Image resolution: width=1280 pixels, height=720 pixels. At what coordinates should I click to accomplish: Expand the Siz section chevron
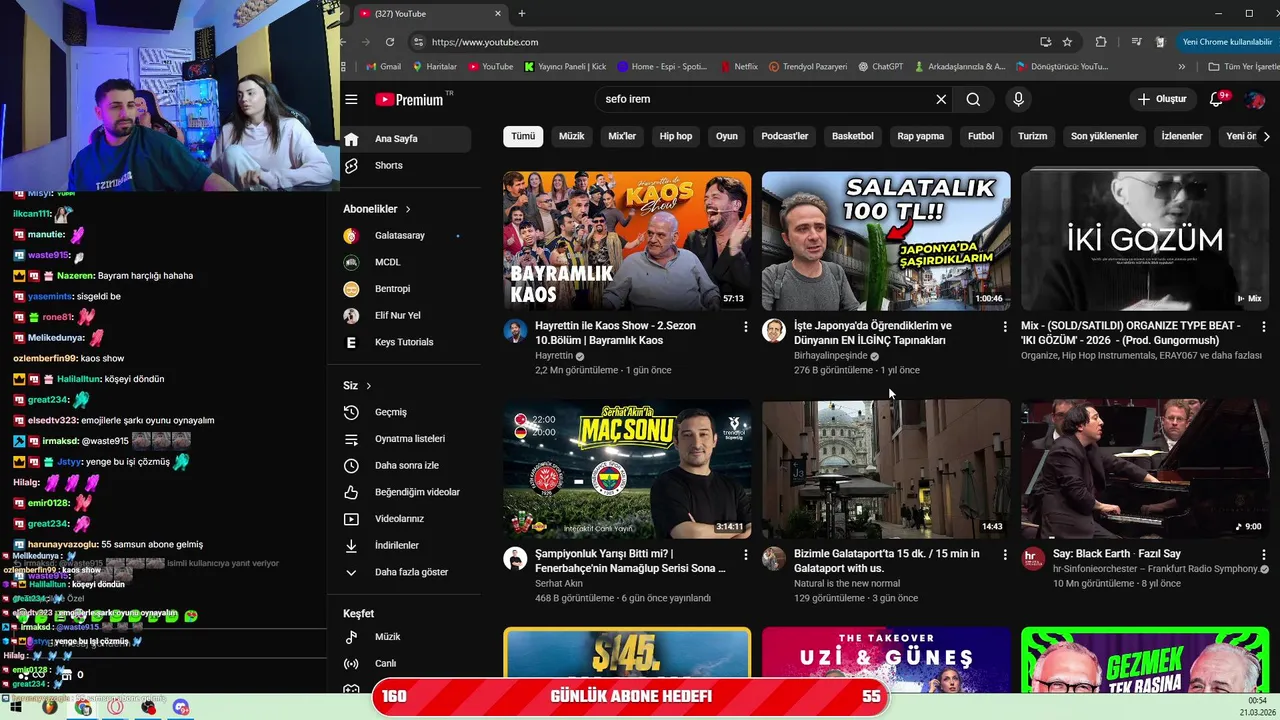pyautogui.click(x=368, y=385)
